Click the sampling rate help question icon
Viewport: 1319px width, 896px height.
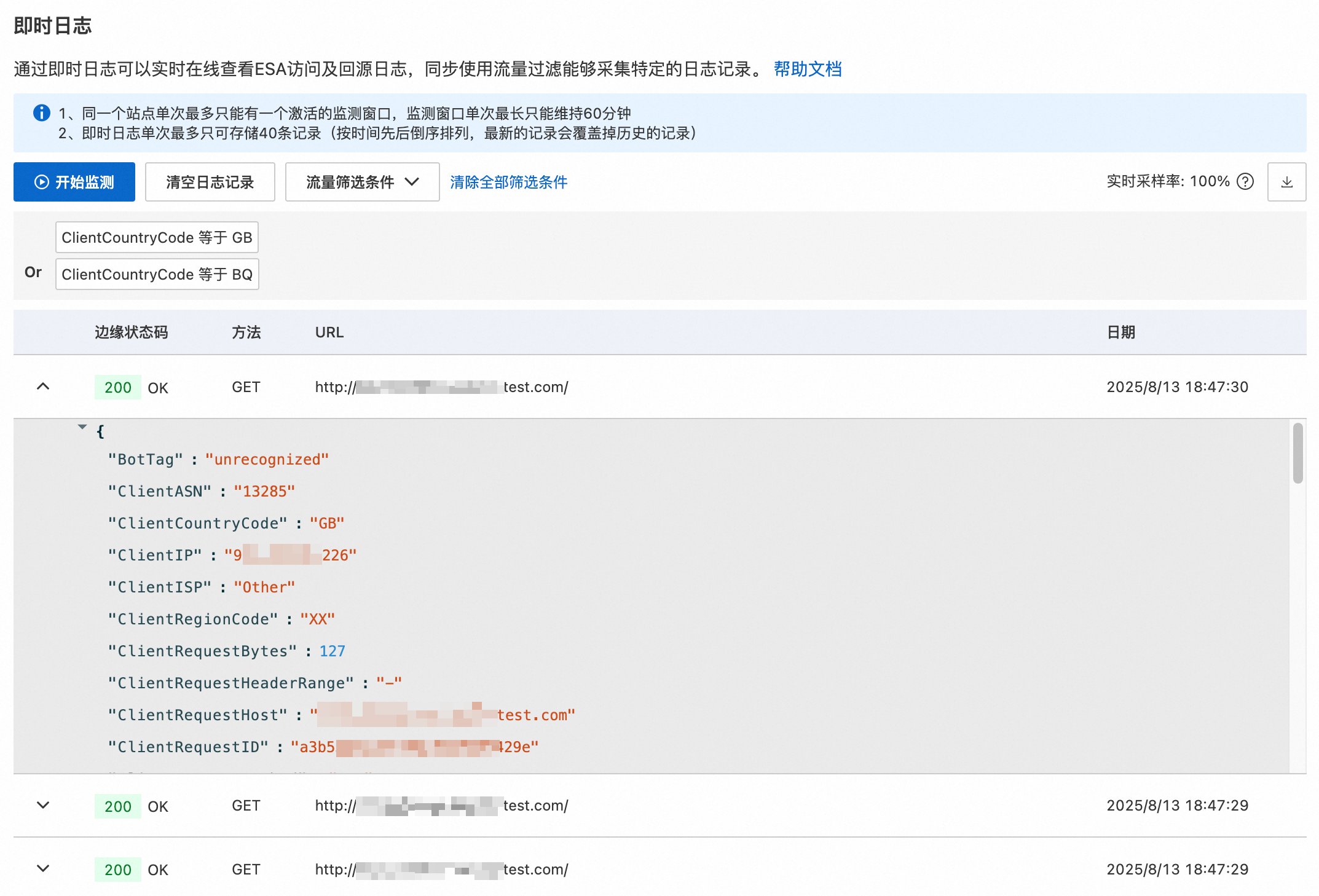coord(1245,182)
